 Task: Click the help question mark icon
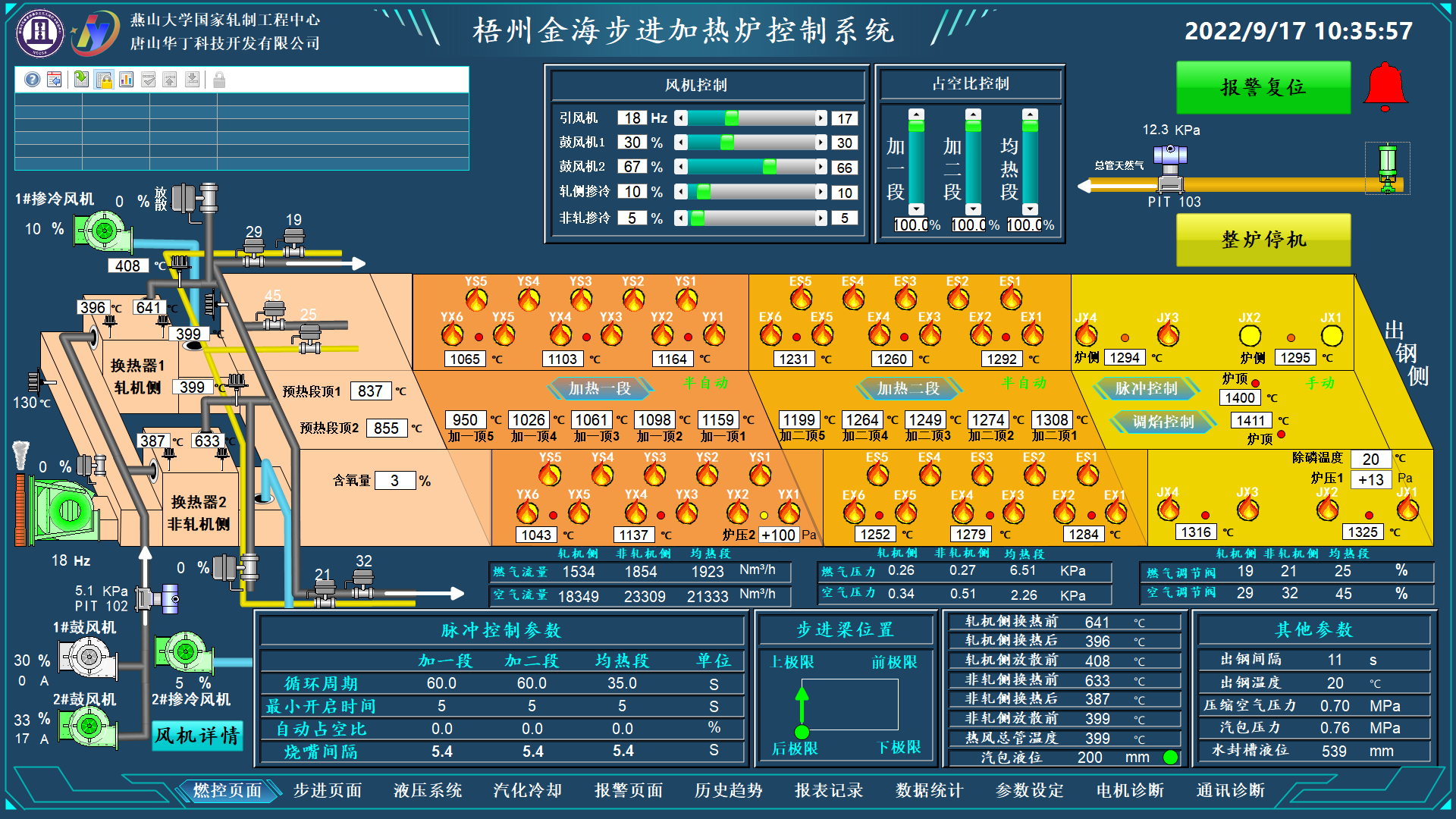click(32, 80)
